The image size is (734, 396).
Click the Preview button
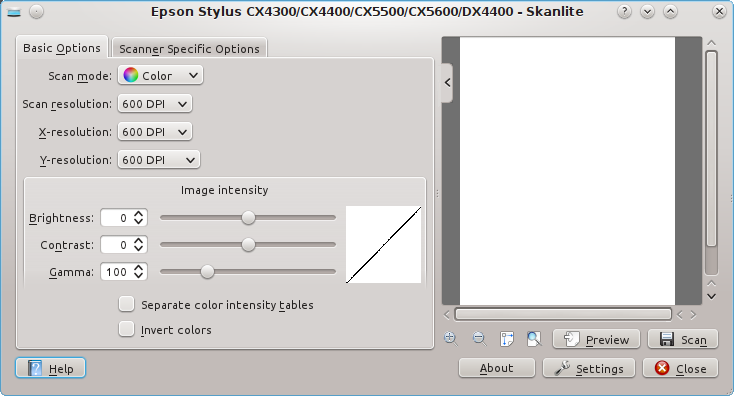pos(596,339)
